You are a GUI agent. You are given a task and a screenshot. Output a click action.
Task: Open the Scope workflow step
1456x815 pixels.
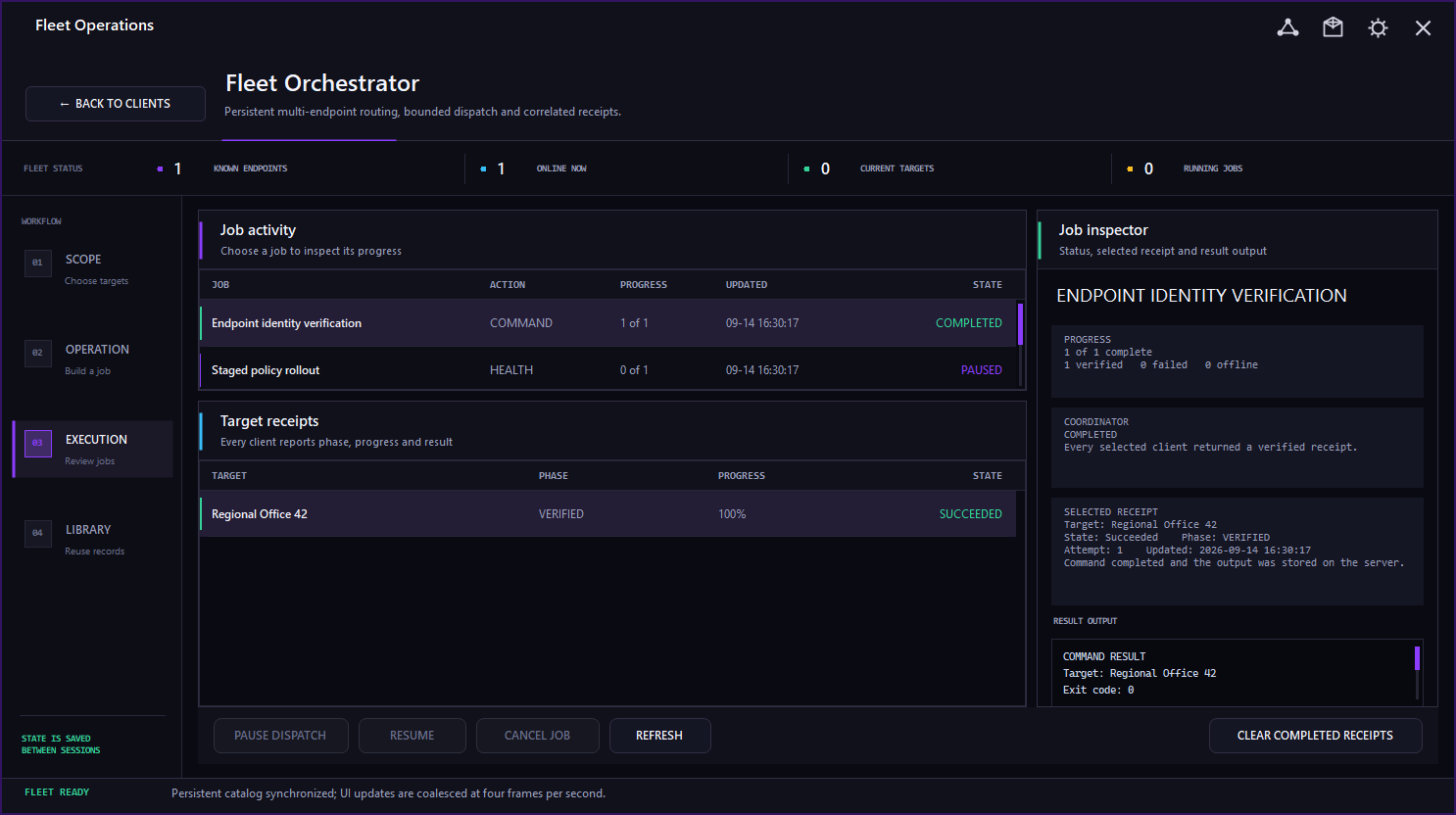(93, 268)
